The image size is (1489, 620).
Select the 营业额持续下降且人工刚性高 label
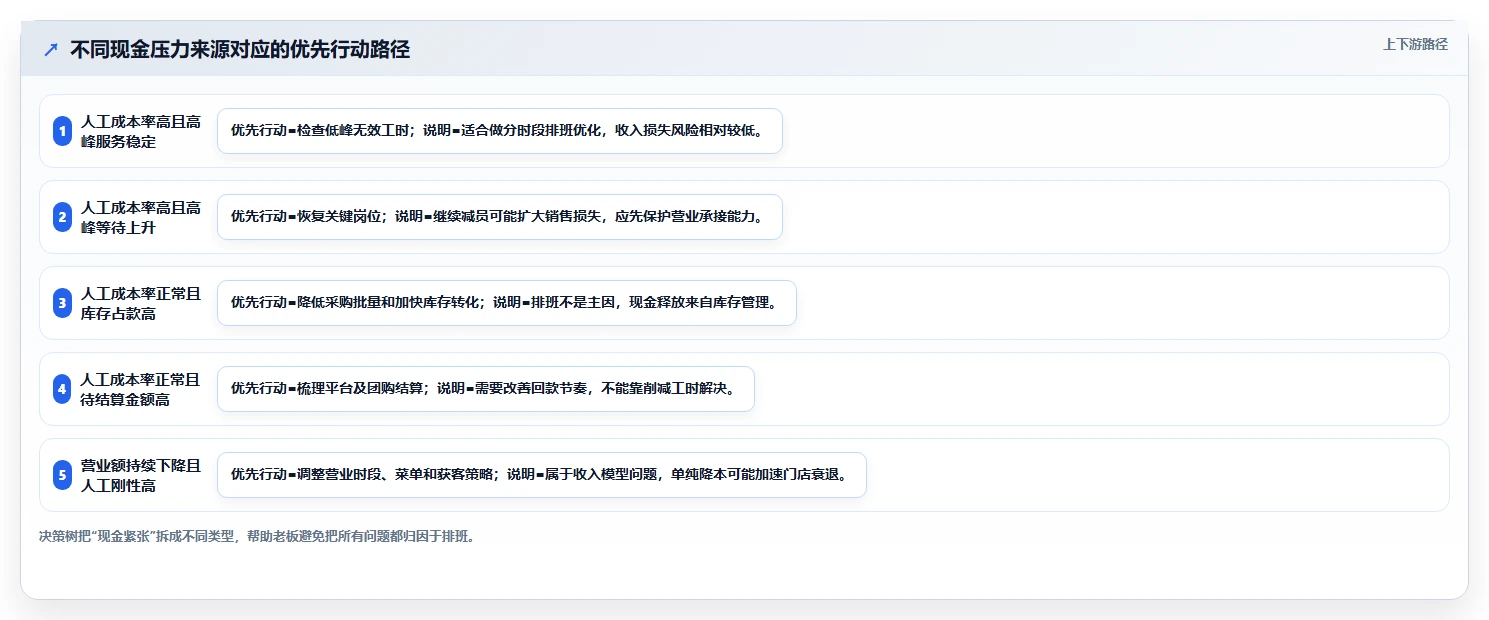pyautogui.click(x=141, y=475)
